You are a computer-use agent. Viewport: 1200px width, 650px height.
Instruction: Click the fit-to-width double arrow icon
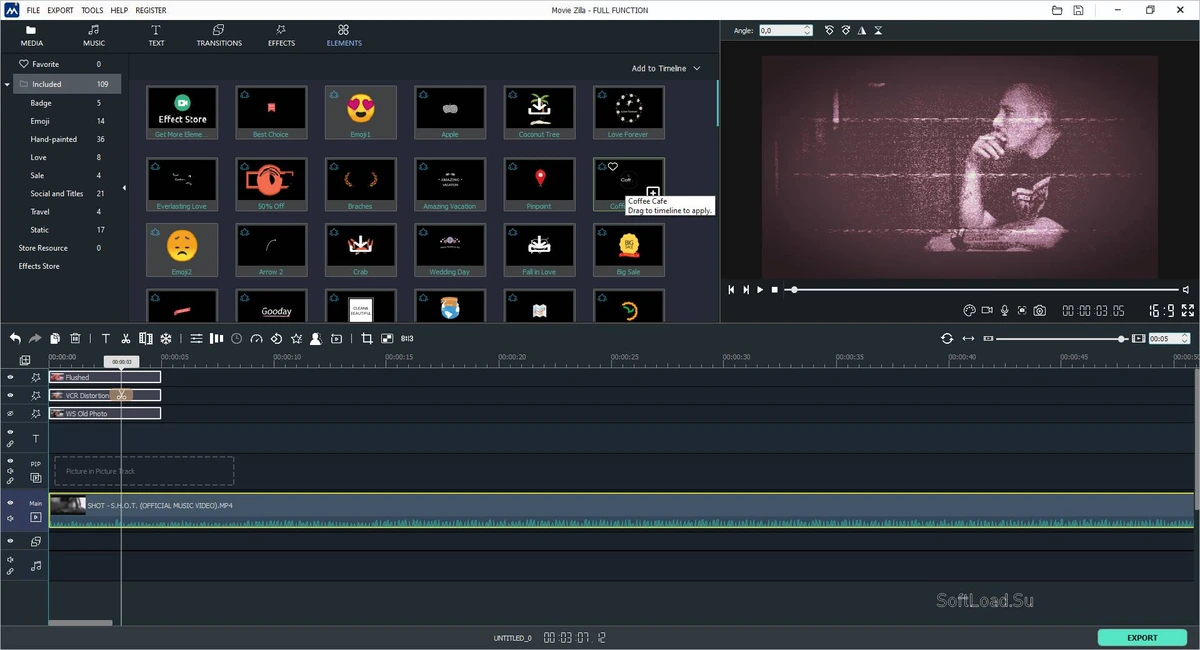(968, 339)
